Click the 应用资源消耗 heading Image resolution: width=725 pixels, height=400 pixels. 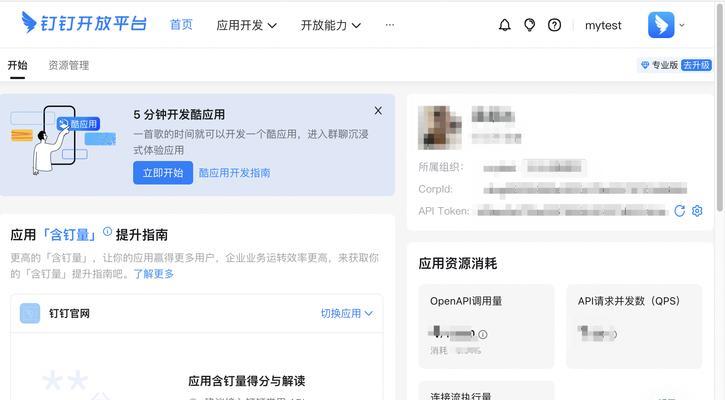[x=458, y=264]
